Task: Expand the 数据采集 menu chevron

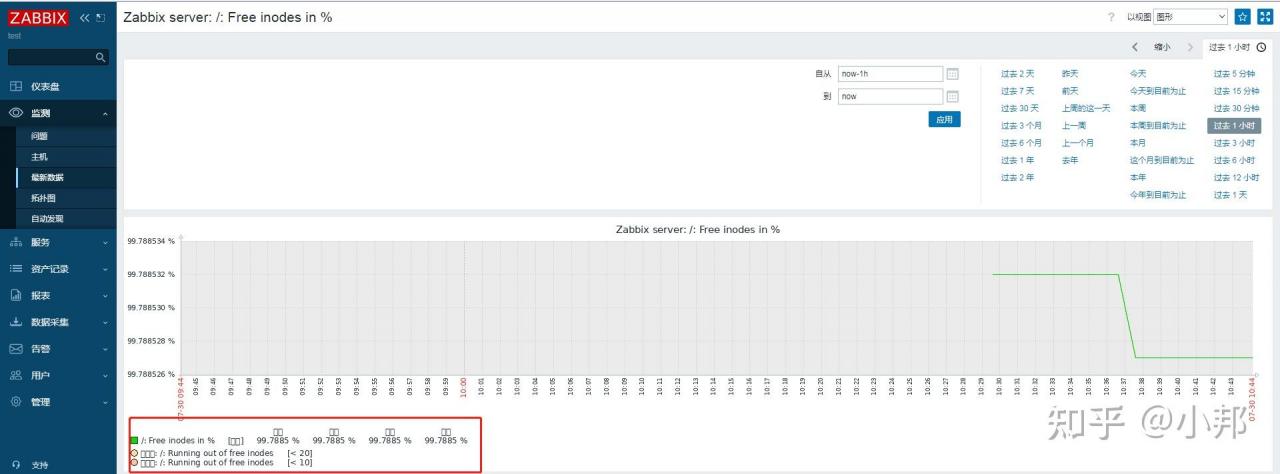Action: click(x=105, y=323)
